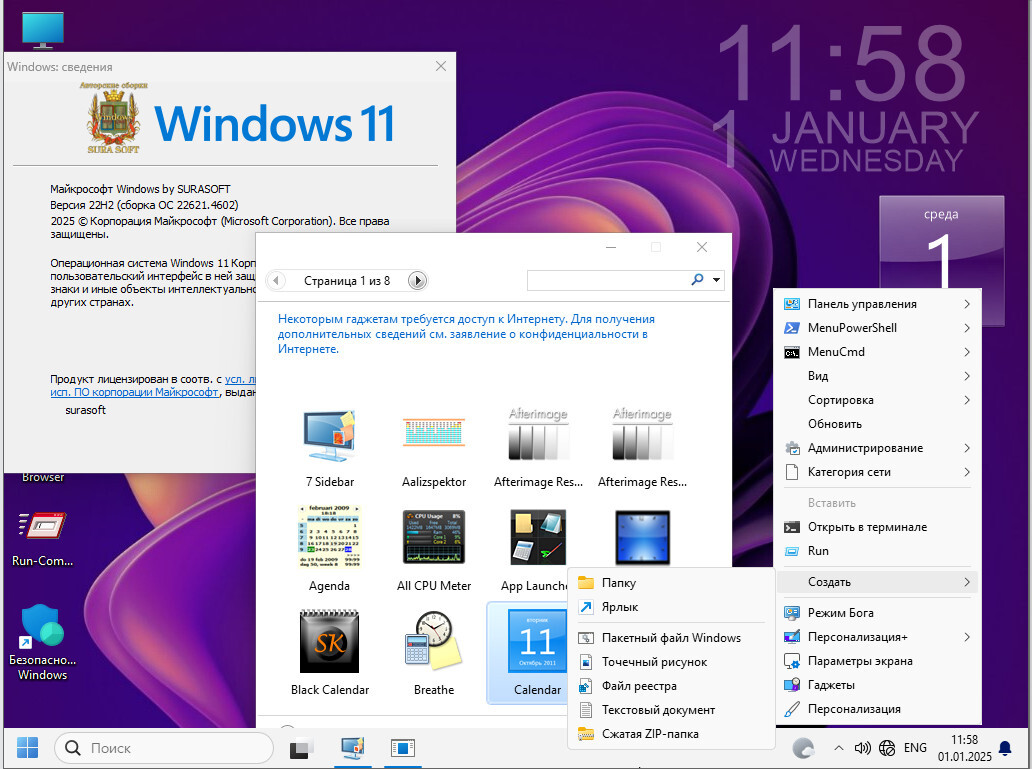Open Microsoft software license terms link
This screenshot has width=1032, height=769.
[x=134, y=392]
